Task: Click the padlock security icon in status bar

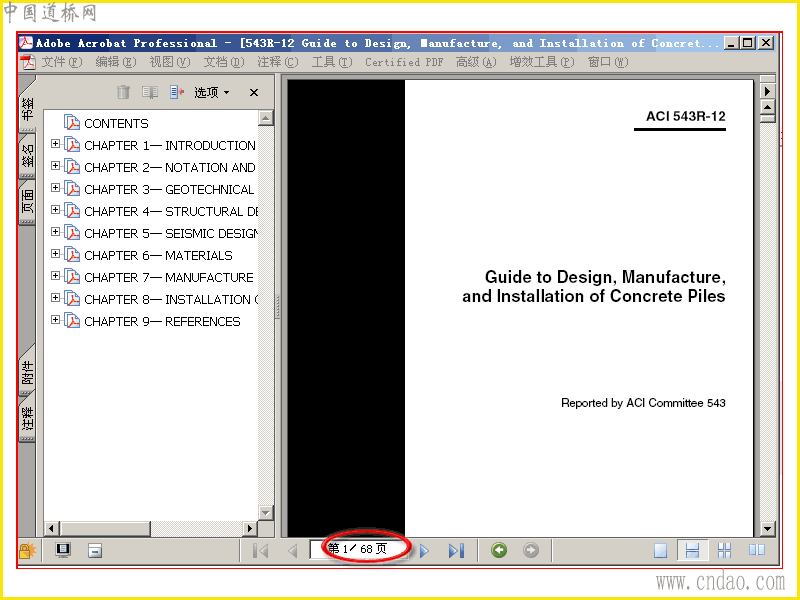Action: pos(28,551)
